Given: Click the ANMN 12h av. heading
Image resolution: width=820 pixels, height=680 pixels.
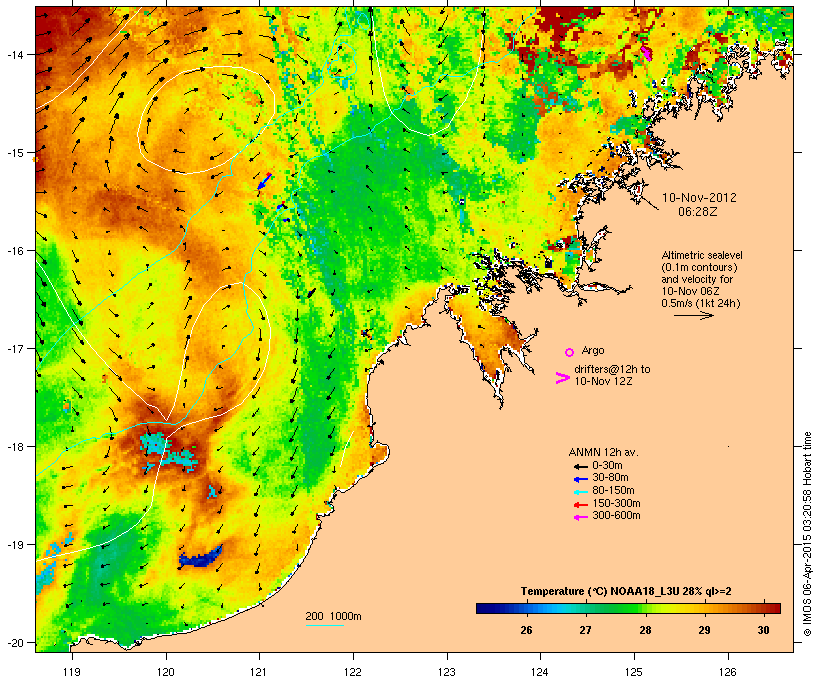Looking at the screenshot, I should click(x=603, y=452).
